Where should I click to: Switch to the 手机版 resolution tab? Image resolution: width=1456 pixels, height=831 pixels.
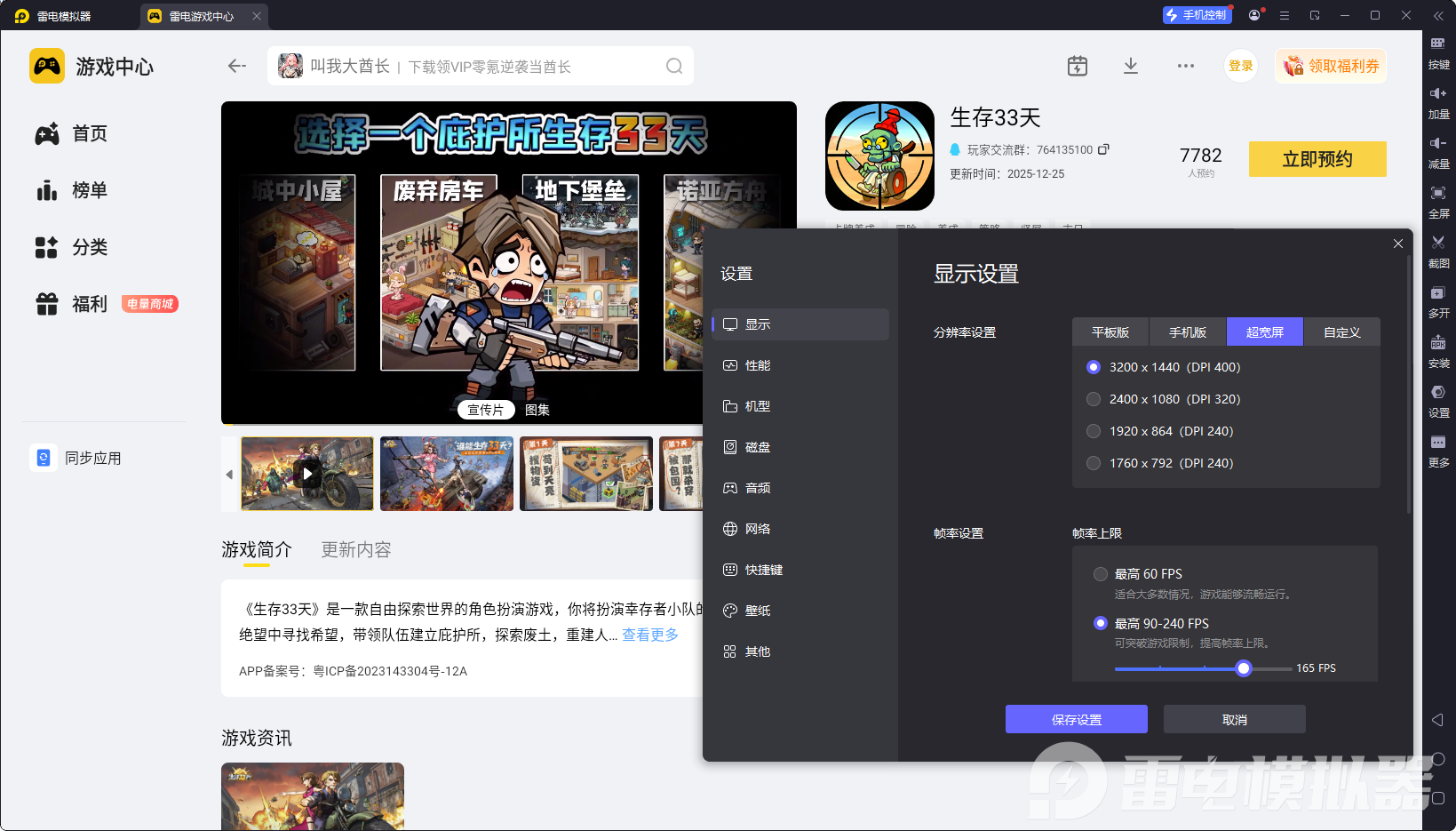[1187, 332]
